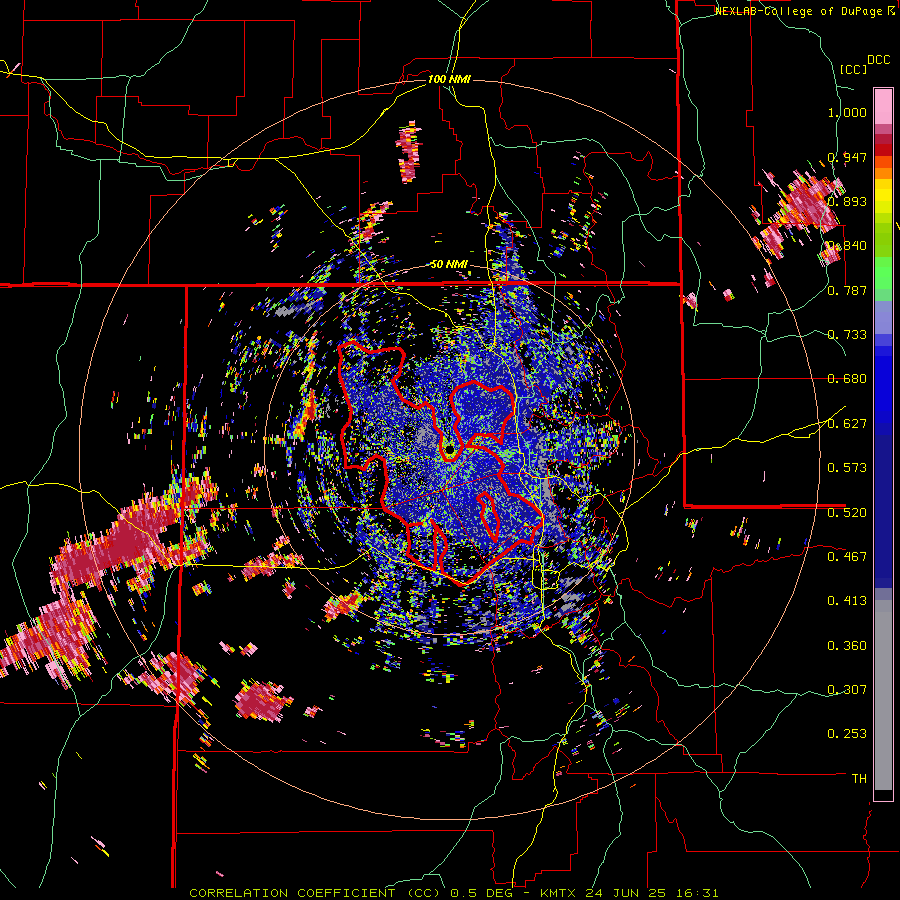This screenshot has width=900, height=900.
Task: Click the 0.467 value on the color scale
Action: click(x=847, y=557)
